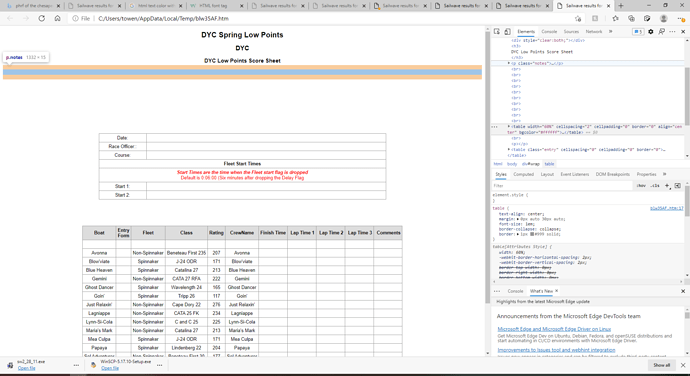
Task: Switch to the Sources tab
Action: point(571,32)
